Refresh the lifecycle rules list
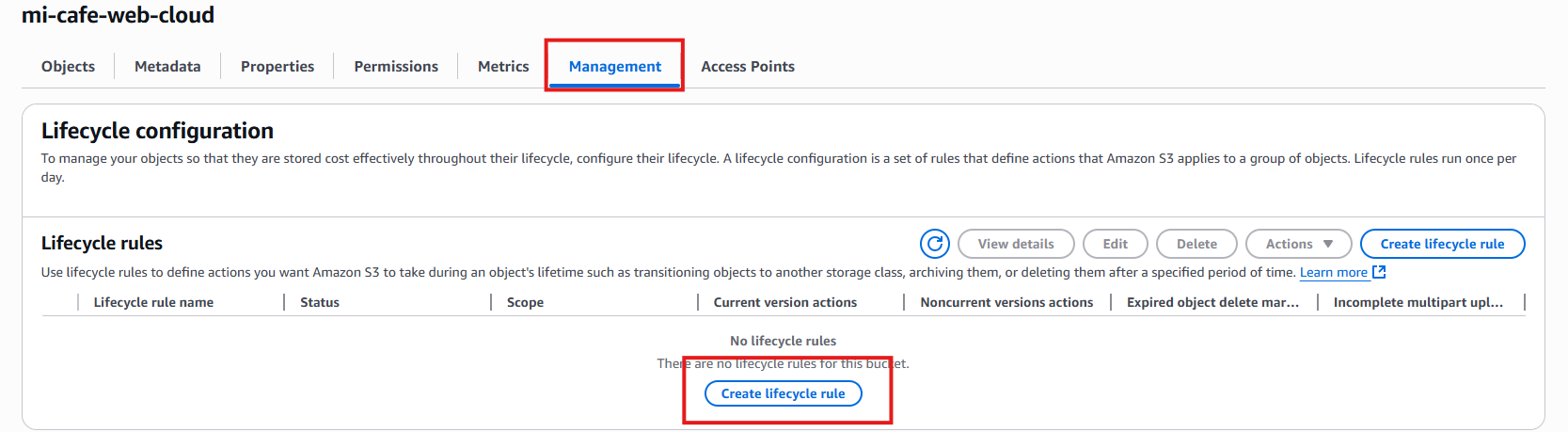Viewport: 1568px width, 432px height. [934, 244]
